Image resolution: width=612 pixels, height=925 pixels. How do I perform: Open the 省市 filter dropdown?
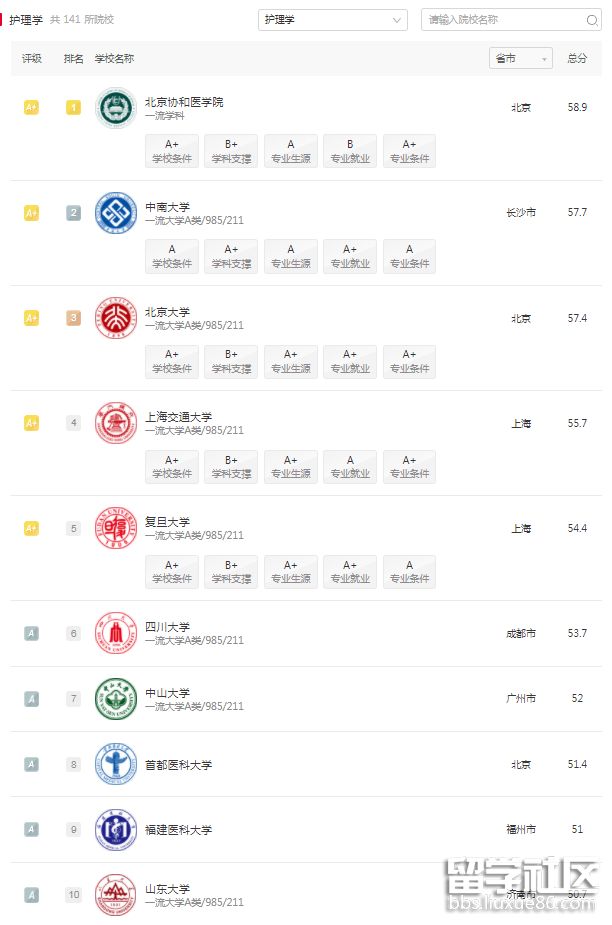click(521, 58)
